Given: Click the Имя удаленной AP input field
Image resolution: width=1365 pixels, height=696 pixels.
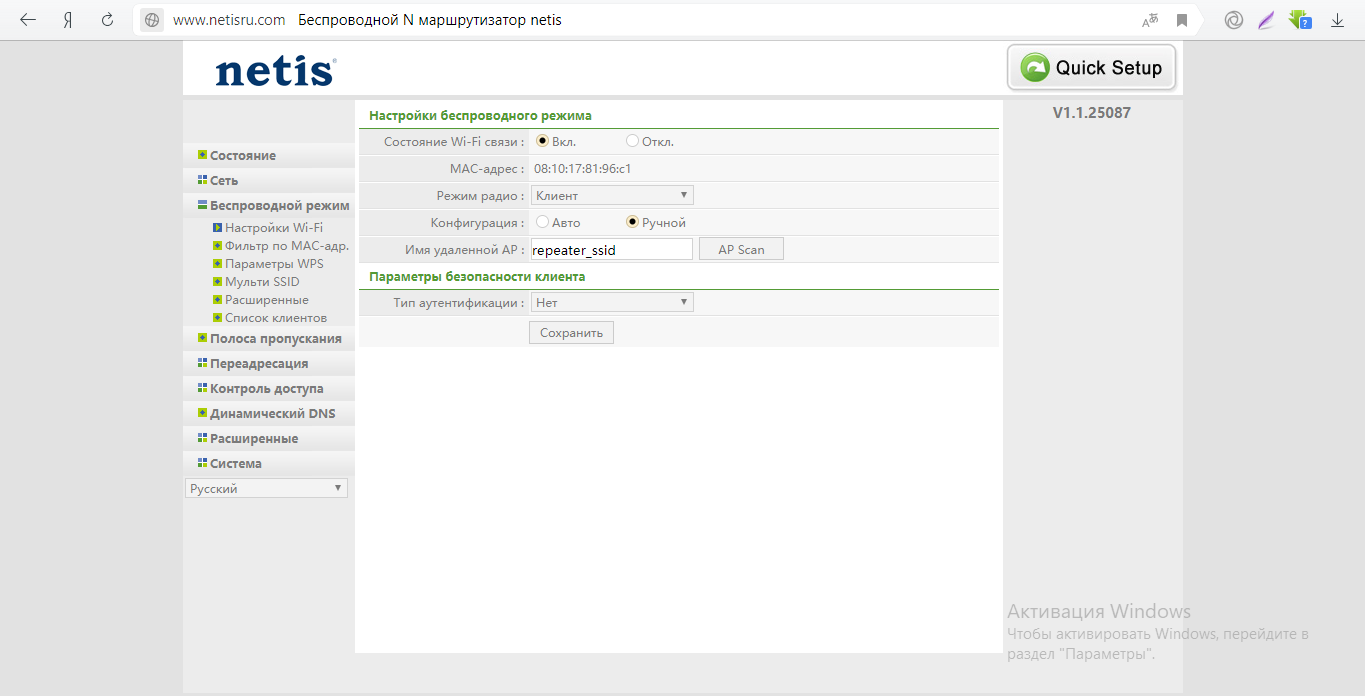Looking at the screenshot, I should click(612, 249).
